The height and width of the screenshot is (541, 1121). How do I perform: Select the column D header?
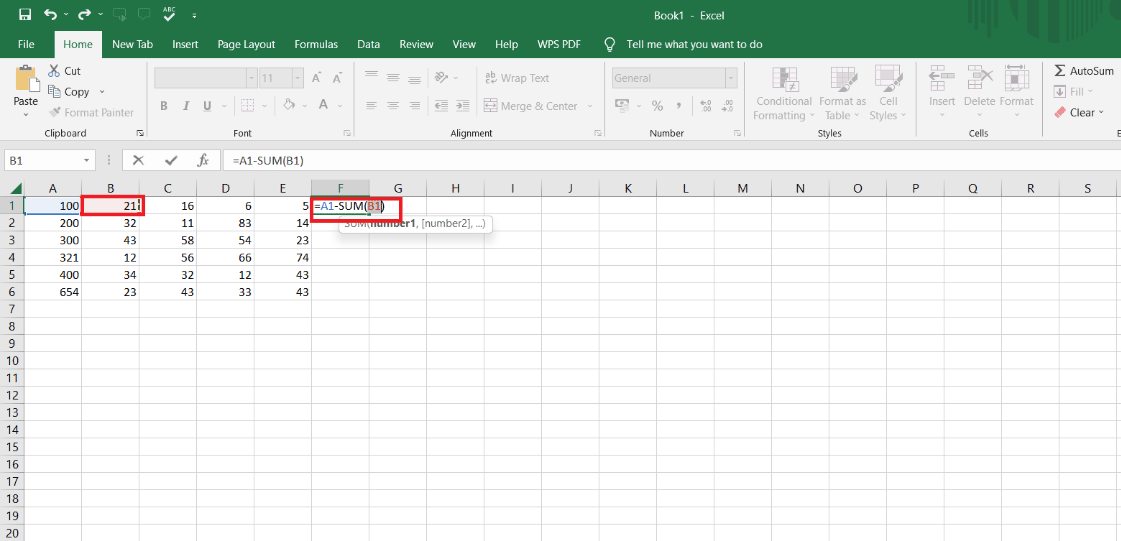tap(225, 188)
